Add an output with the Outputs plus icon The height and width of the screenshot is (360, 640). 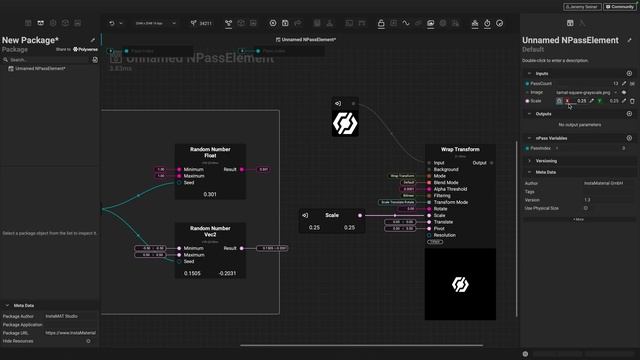click(x=629, y=114)
